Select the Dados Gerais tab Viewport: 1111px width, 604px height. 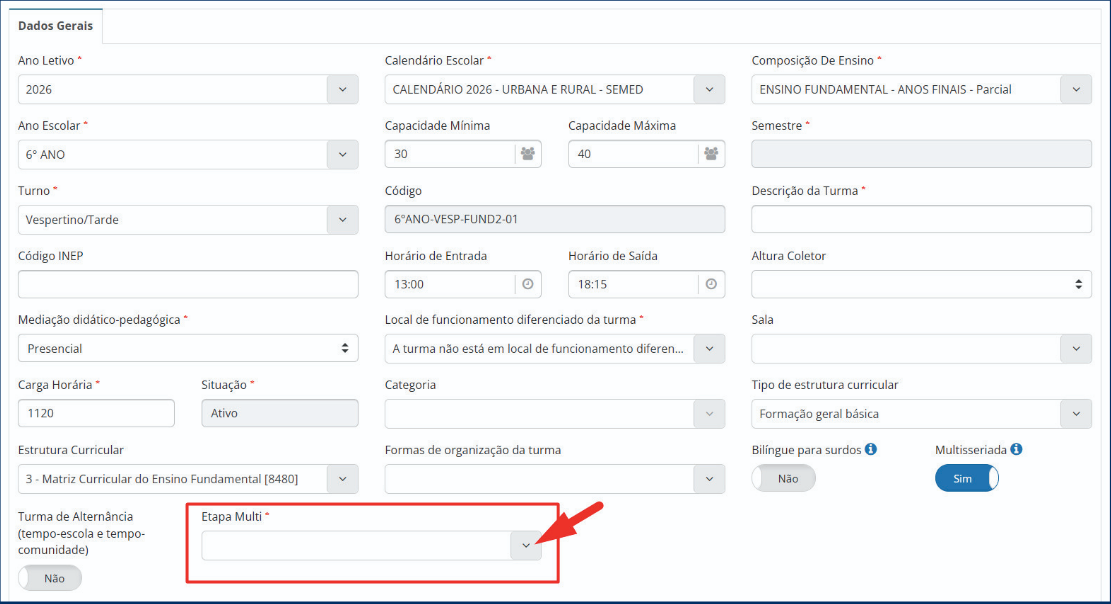(x=55, y=26)
